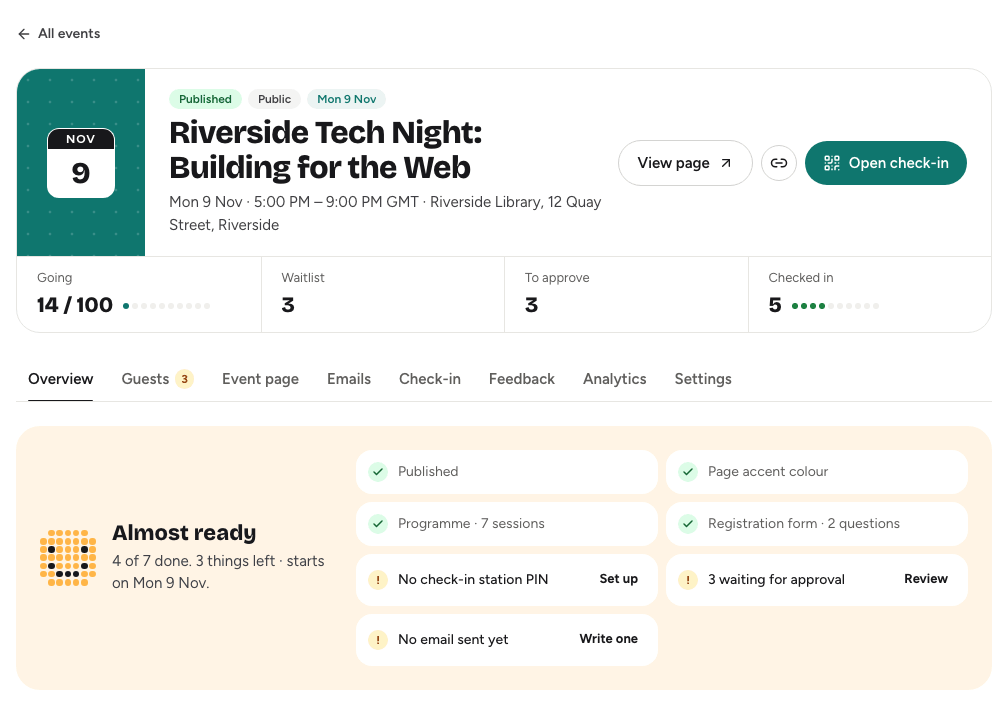Viewport: 1008px width, 706px height.
Task: Click the pixel smiley face icon
Action: point(68,557)
